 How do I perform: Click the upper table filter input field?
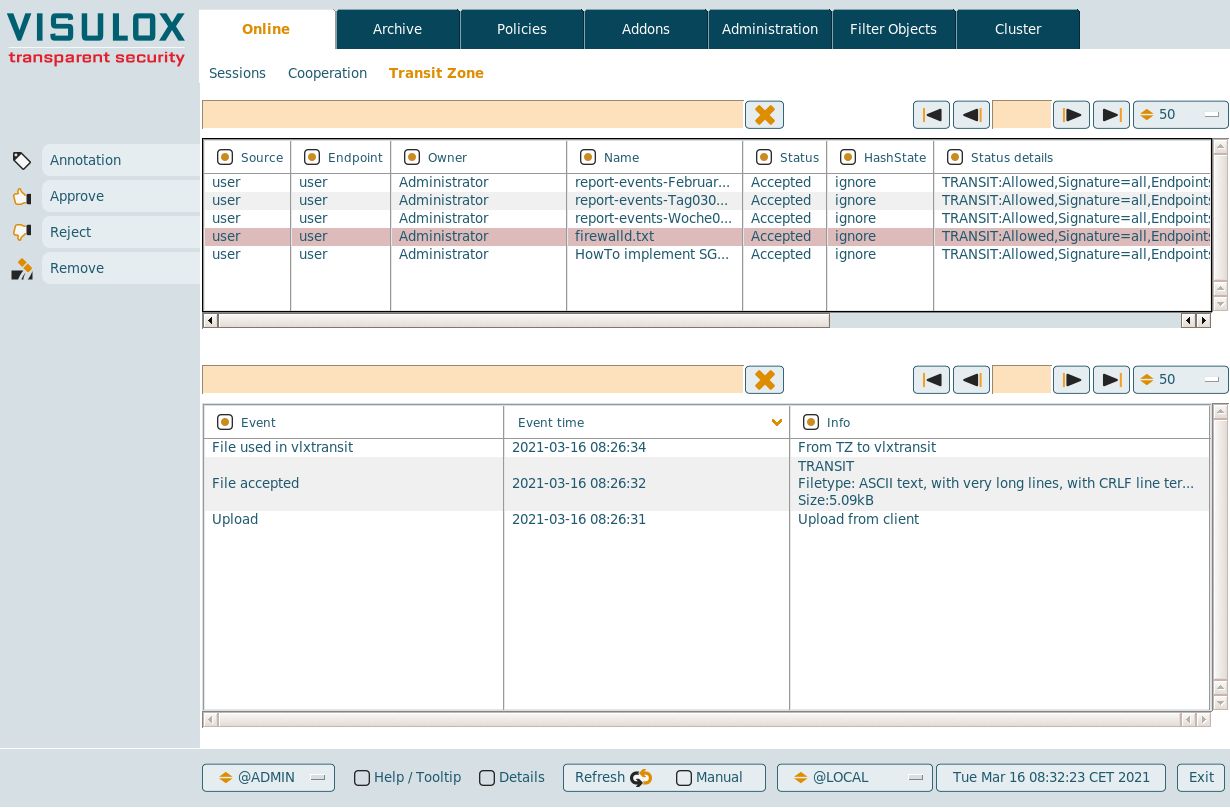point(472,115)
